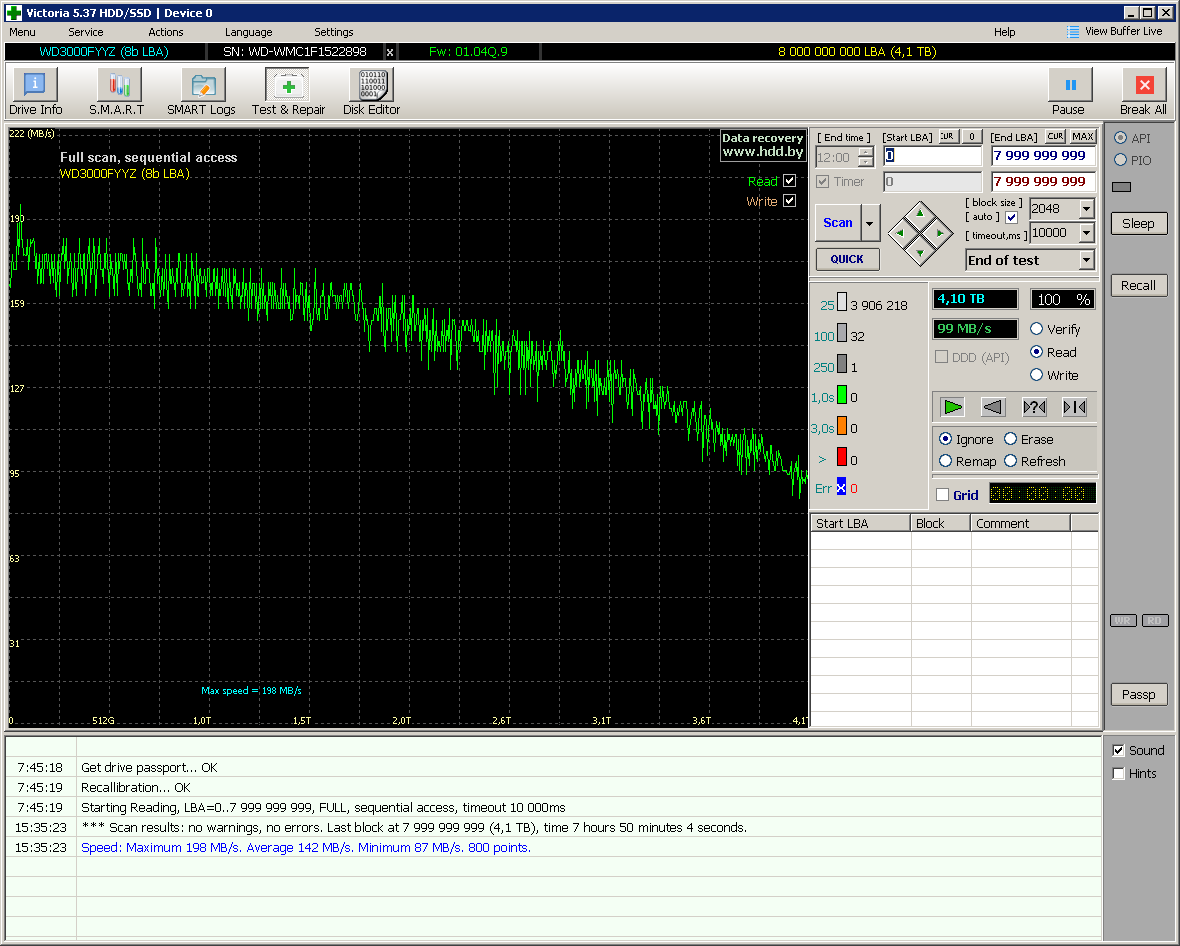1180x946 pixels.
Task: Open the Drive Info panel
Action: click(x=35, y=92)
